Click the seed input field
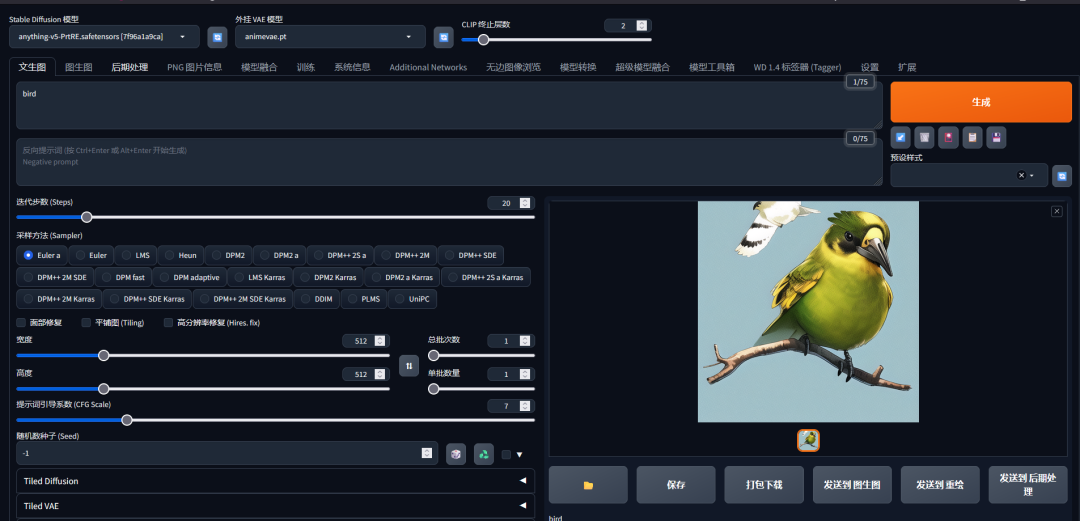1080x521 pixels. point(227,453)
